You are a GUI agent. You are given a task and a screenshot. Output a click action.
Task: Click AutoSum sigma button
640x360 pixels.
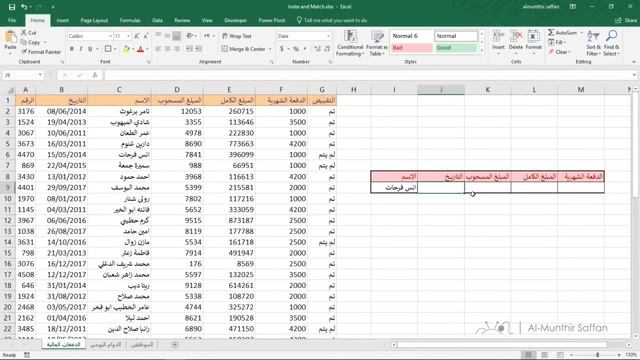click(x=562, y=33)
